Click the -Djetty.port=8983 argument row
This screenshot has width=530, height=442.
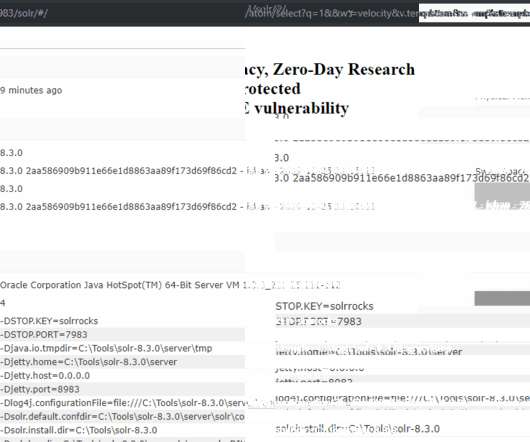(122, 389)
